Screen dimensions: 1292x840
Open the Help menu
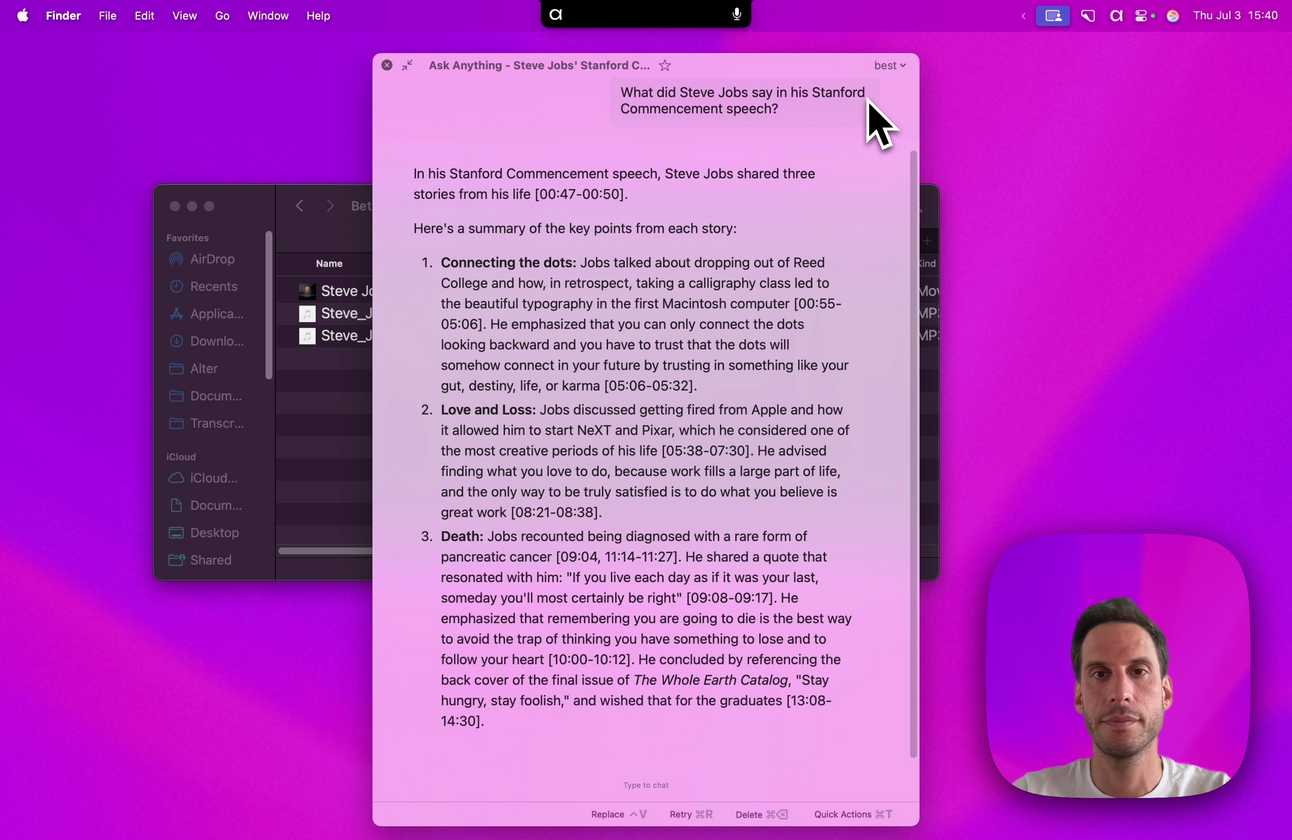pos(318,15)
